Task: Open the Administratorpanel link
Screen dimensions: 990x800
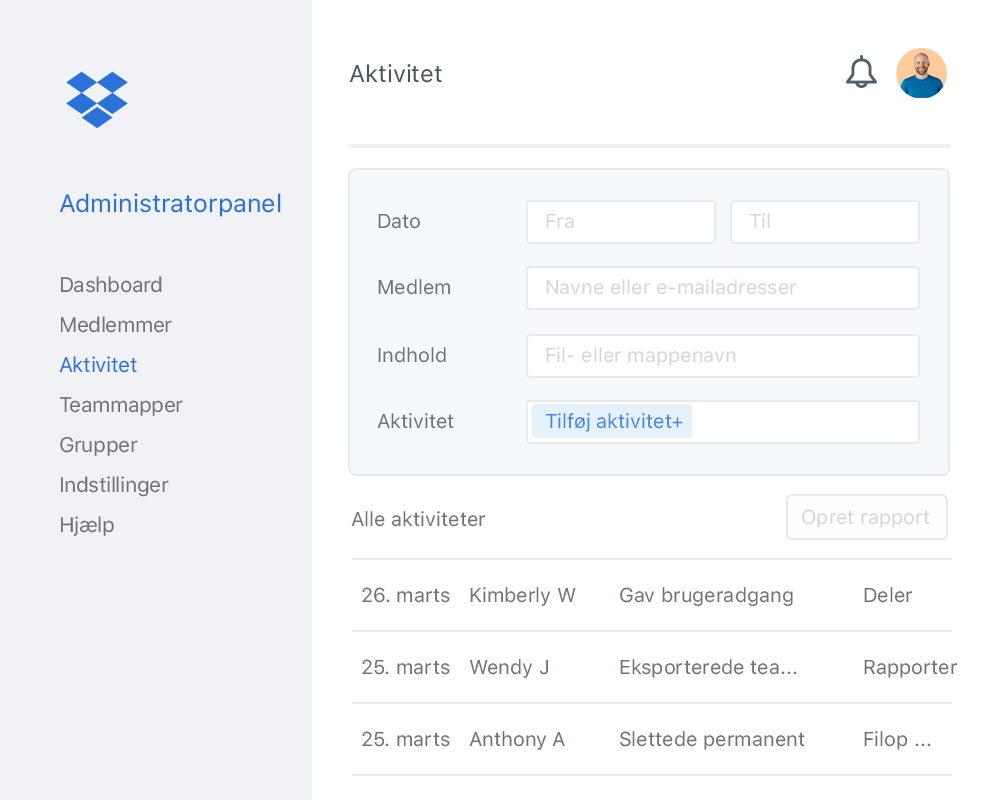Action: tap(170, 204)
